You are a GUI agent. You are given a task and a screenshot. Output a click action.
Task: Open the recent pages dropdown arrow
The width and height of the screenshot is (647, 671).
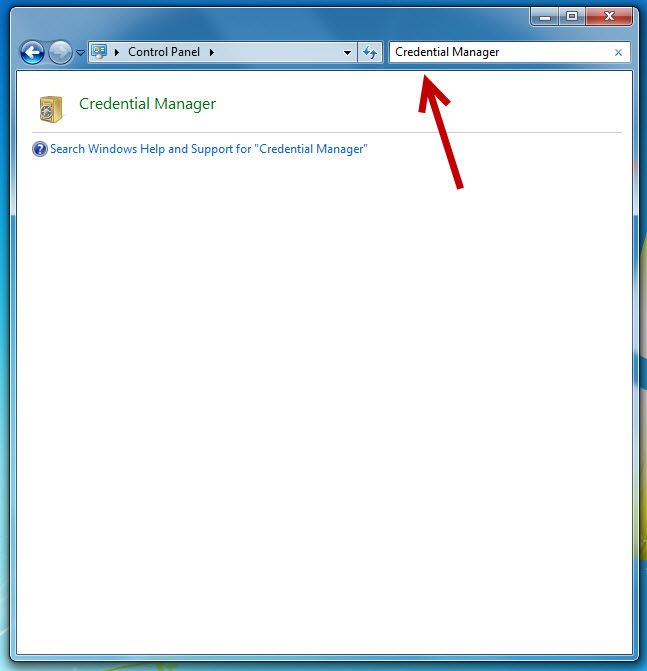[80, 53]
